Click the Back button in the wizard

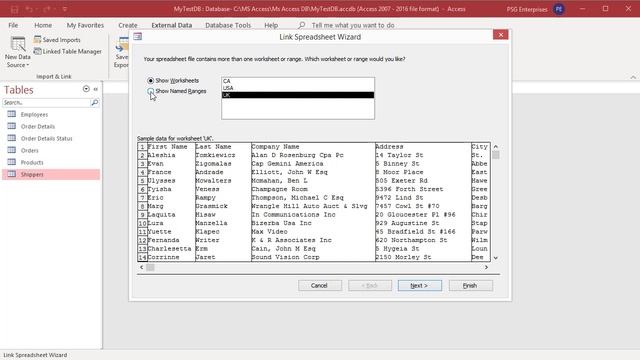pos(370,285)
